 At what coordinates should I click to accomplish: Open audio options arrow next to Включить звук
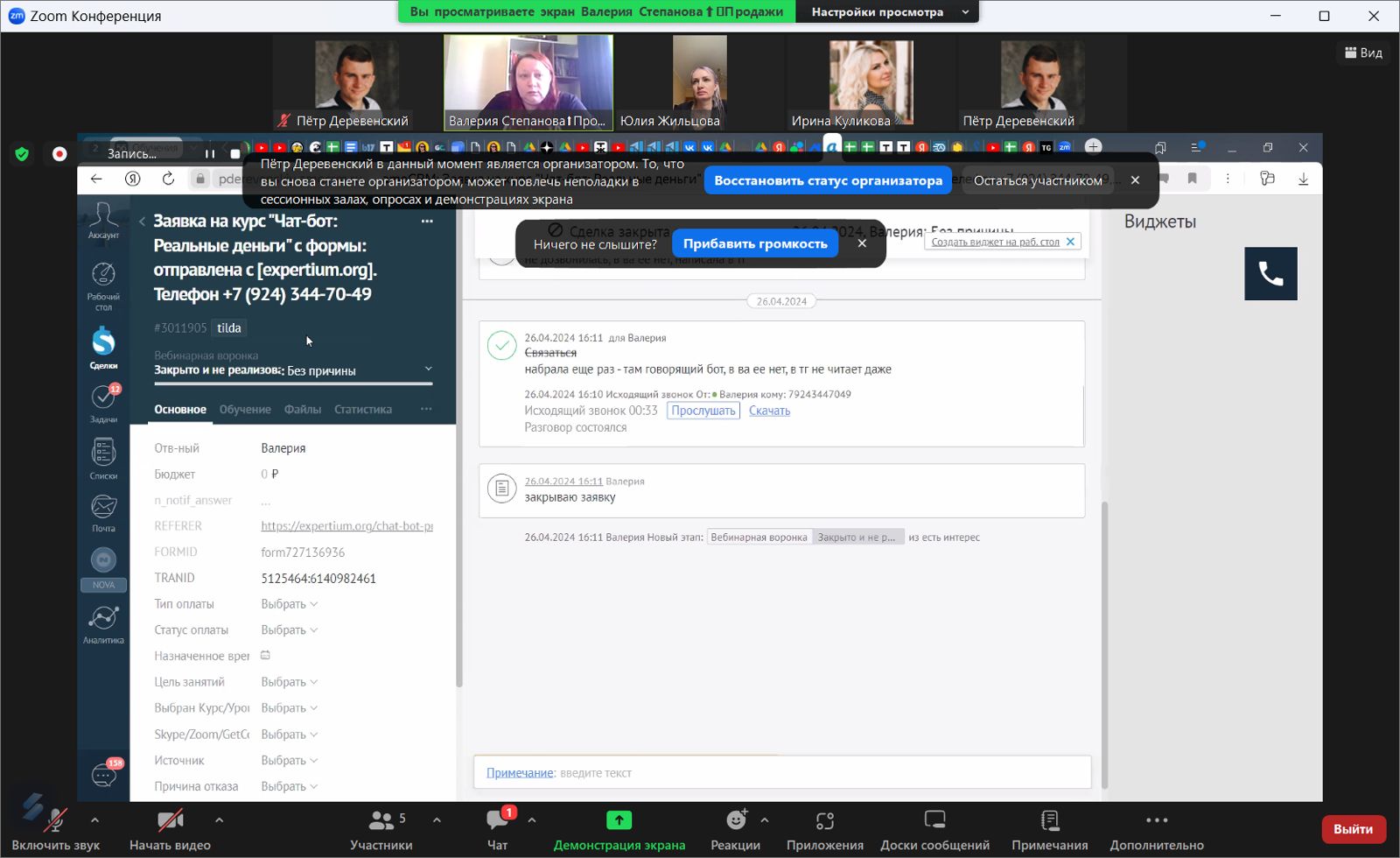[94, 820]
